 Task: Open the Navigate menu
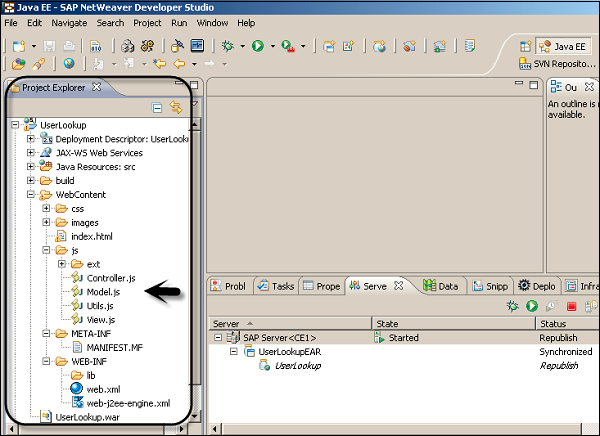click(x=69, y=22)
